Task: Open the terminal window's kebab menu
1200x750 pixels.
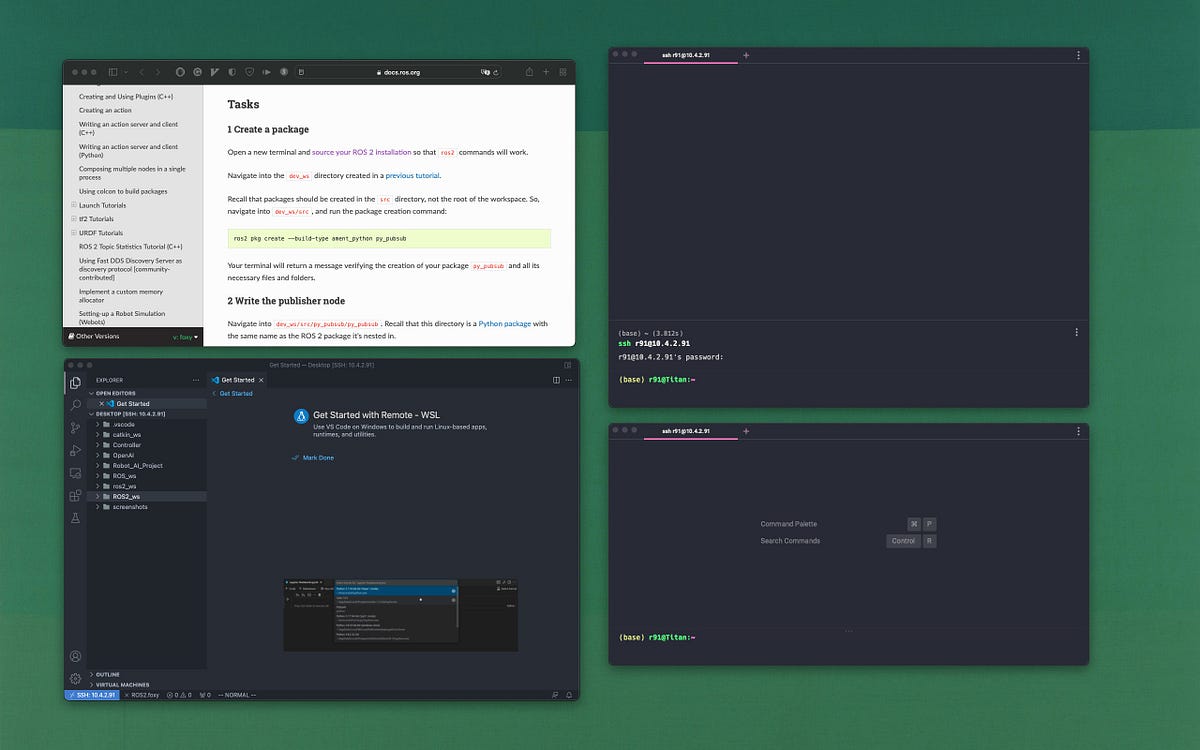Action: pos(1077,55)
